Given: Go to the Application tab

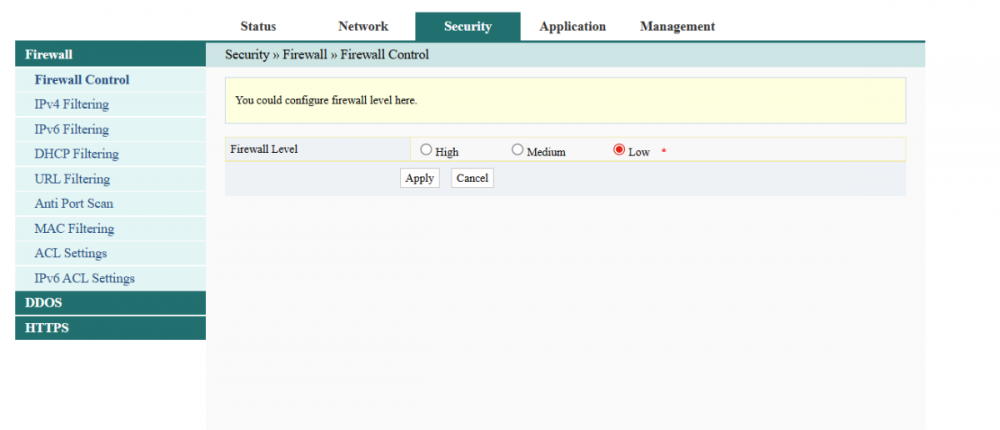Looking at the screenshot, I should pos(572,27).
